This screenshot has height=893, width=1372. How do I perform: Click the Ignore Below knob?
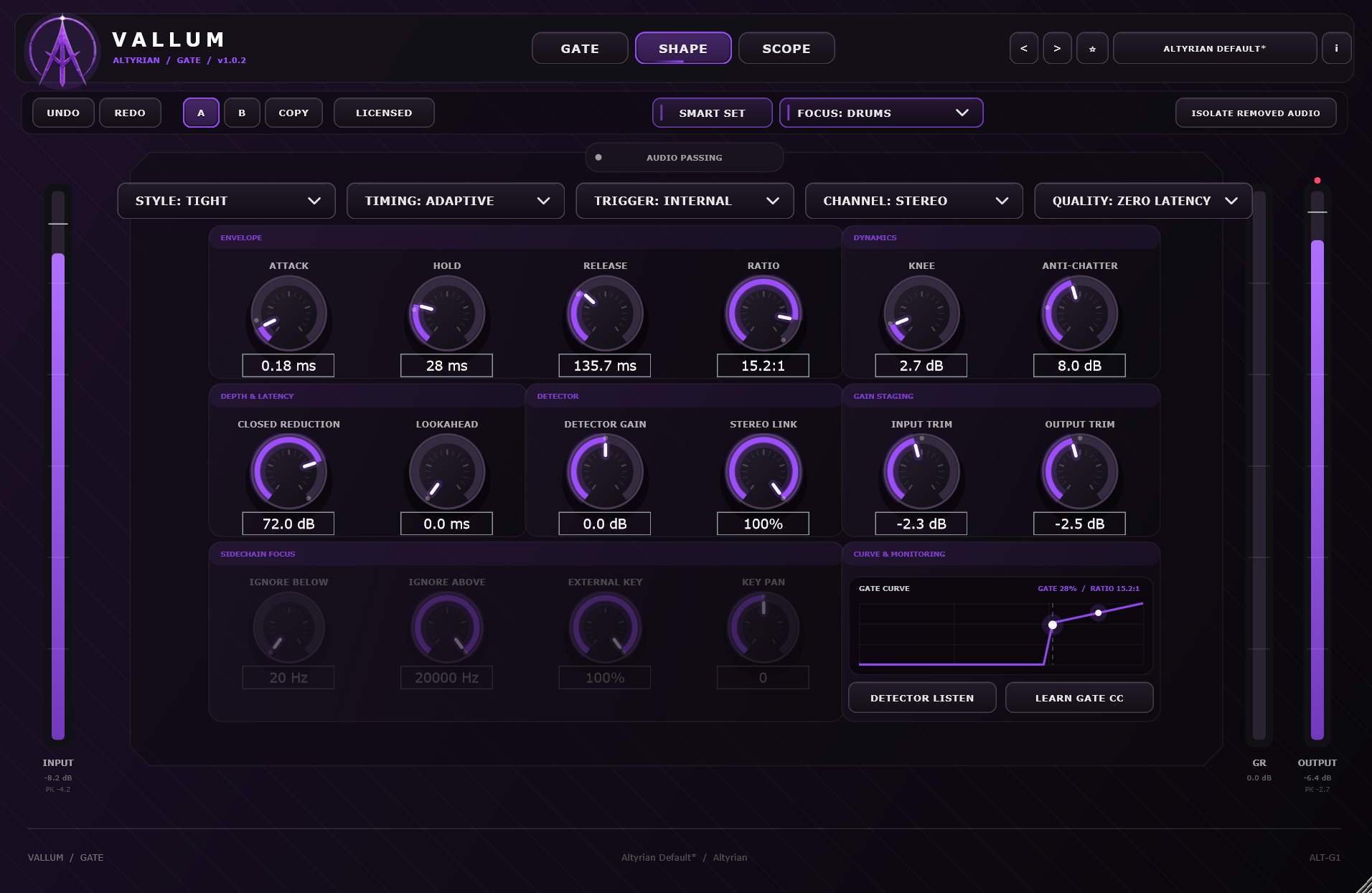coord(288,628)
